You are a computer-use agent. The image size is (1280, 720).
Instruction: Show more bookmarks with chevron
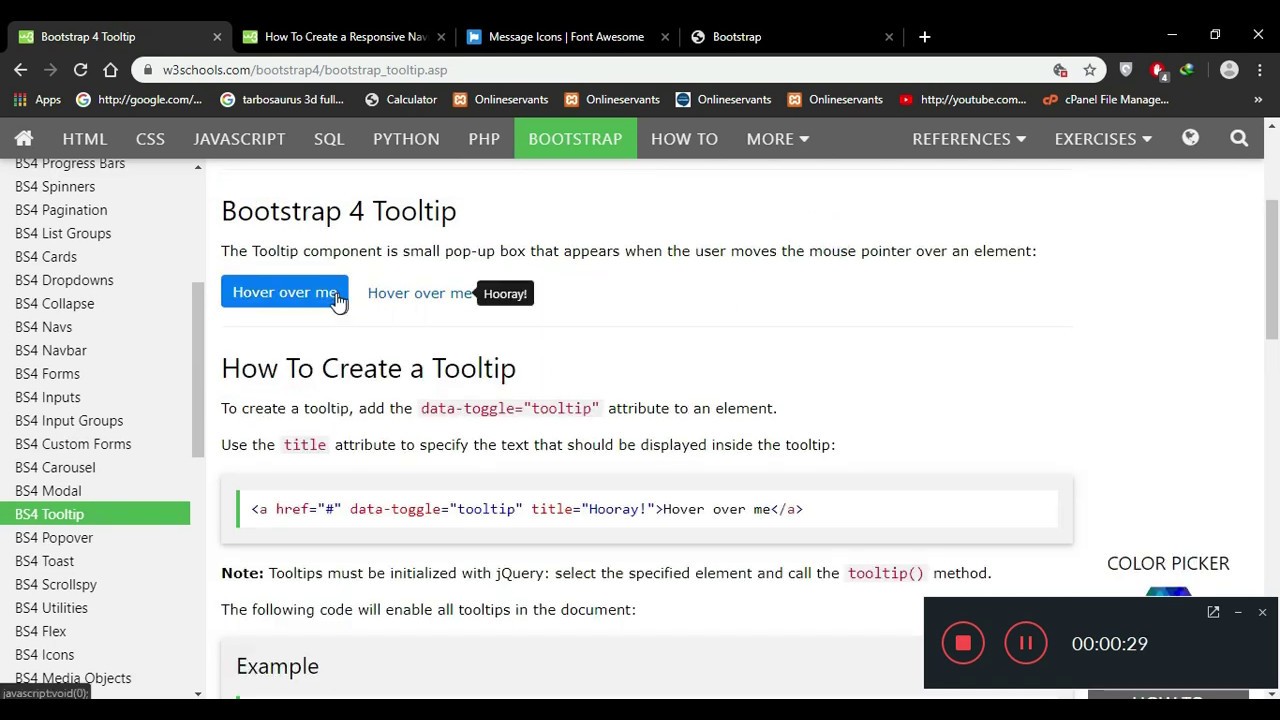[x=1258, y=100]
